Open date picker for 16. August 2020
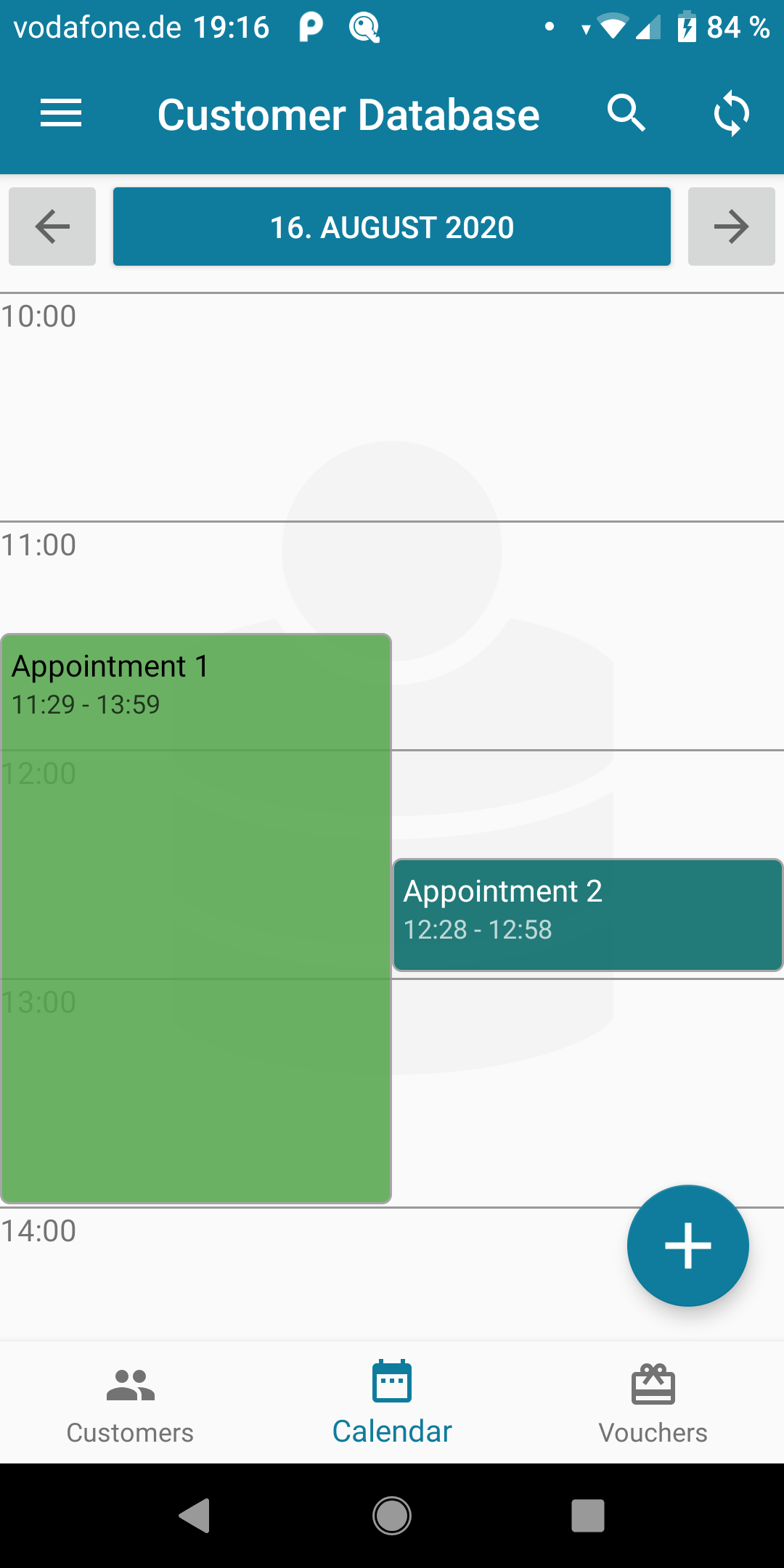784x1568 pixels. [x=392, y=226]
